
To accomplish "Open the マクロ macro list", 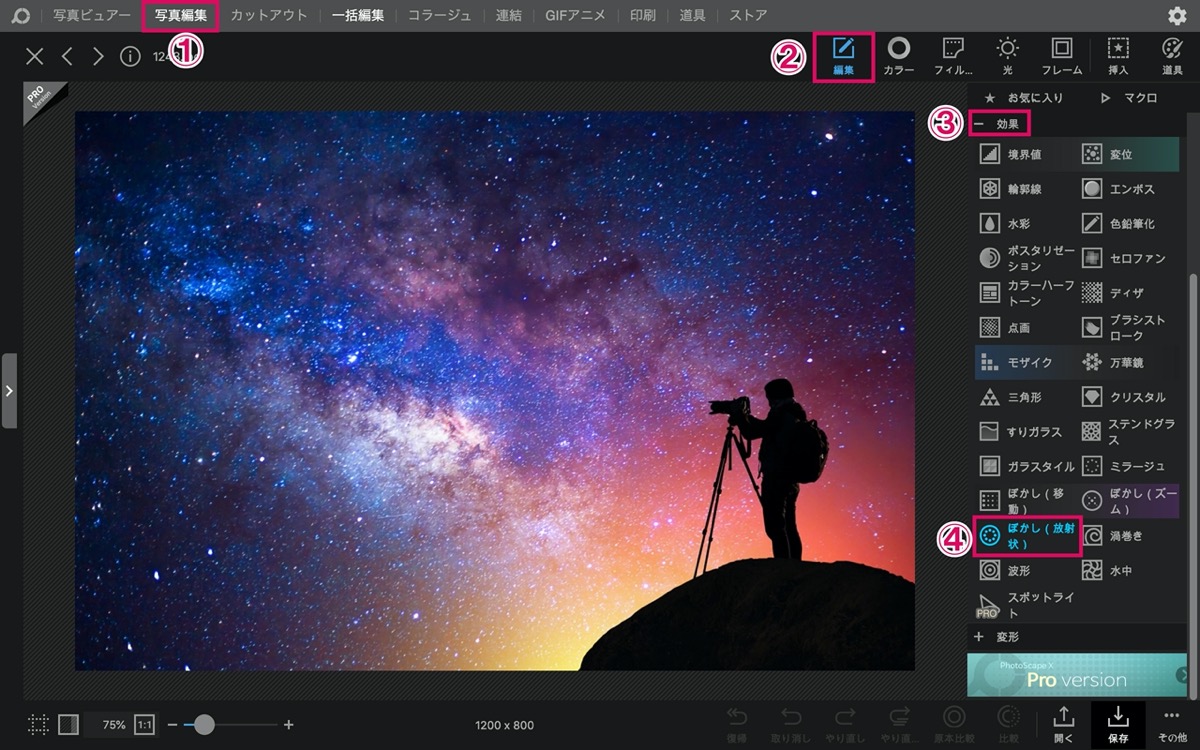I will (1130, 98).
